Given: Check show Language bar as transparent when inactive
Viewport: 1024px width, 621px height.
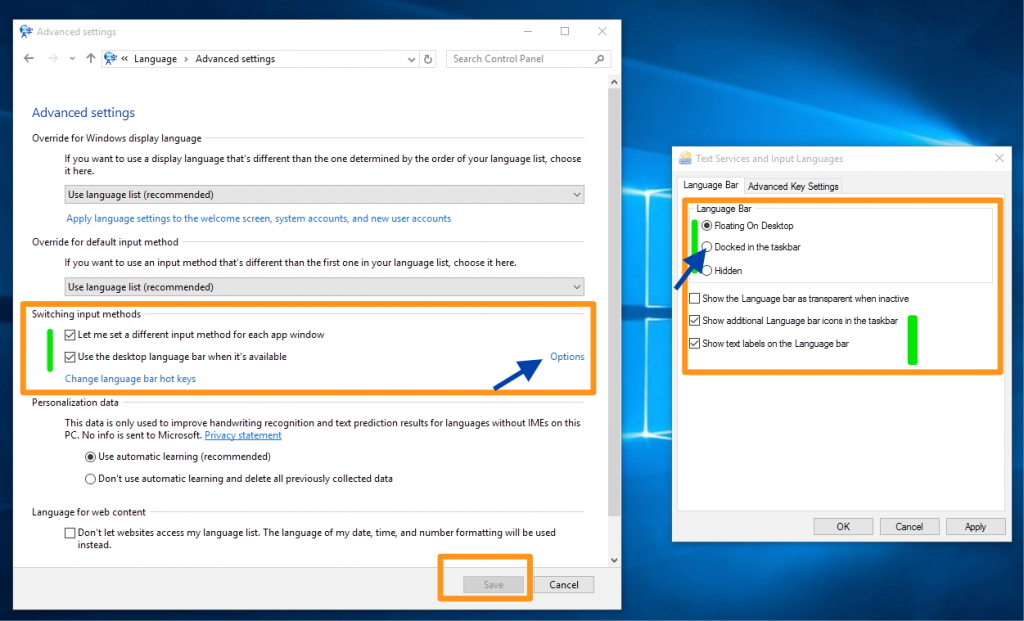Looking at the screenshot, I should pos(694,298).
